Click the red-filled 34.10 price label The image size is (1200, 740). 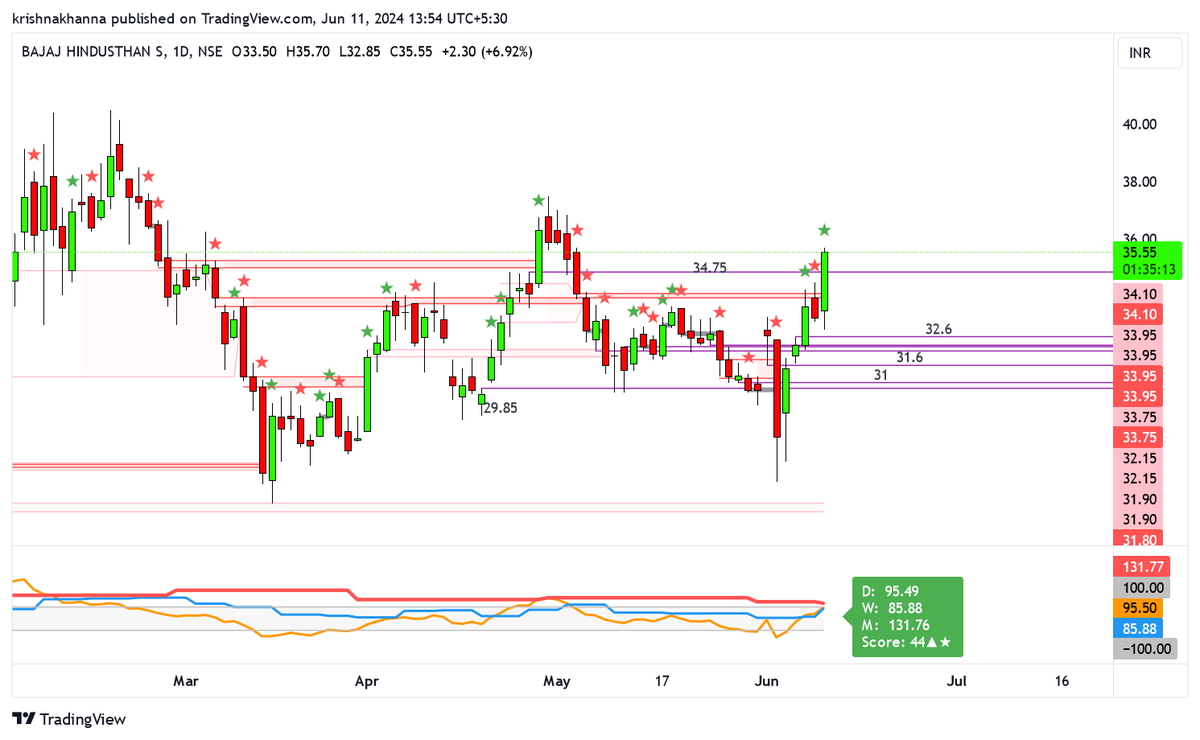(1140, 314)
